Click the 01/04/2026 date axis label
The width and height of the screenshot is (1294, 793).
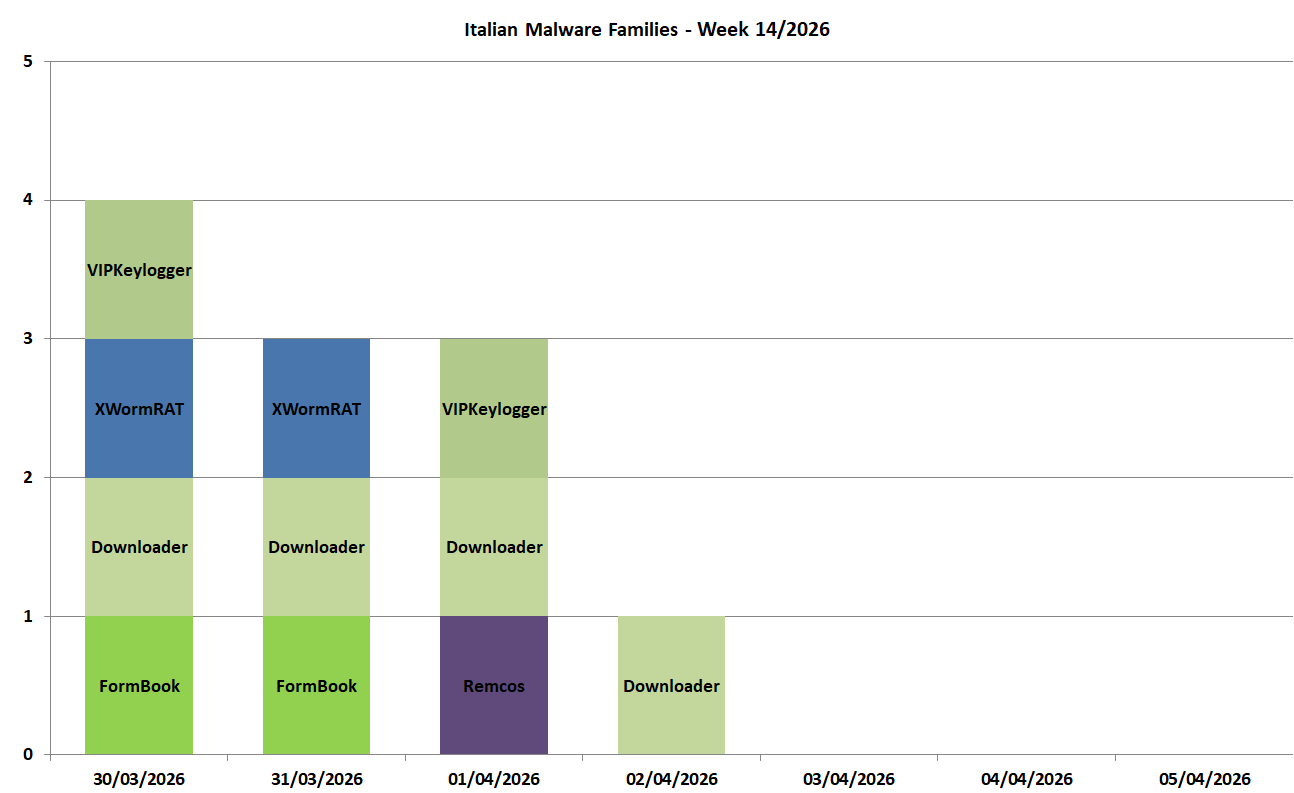click(x=494, y=779)
